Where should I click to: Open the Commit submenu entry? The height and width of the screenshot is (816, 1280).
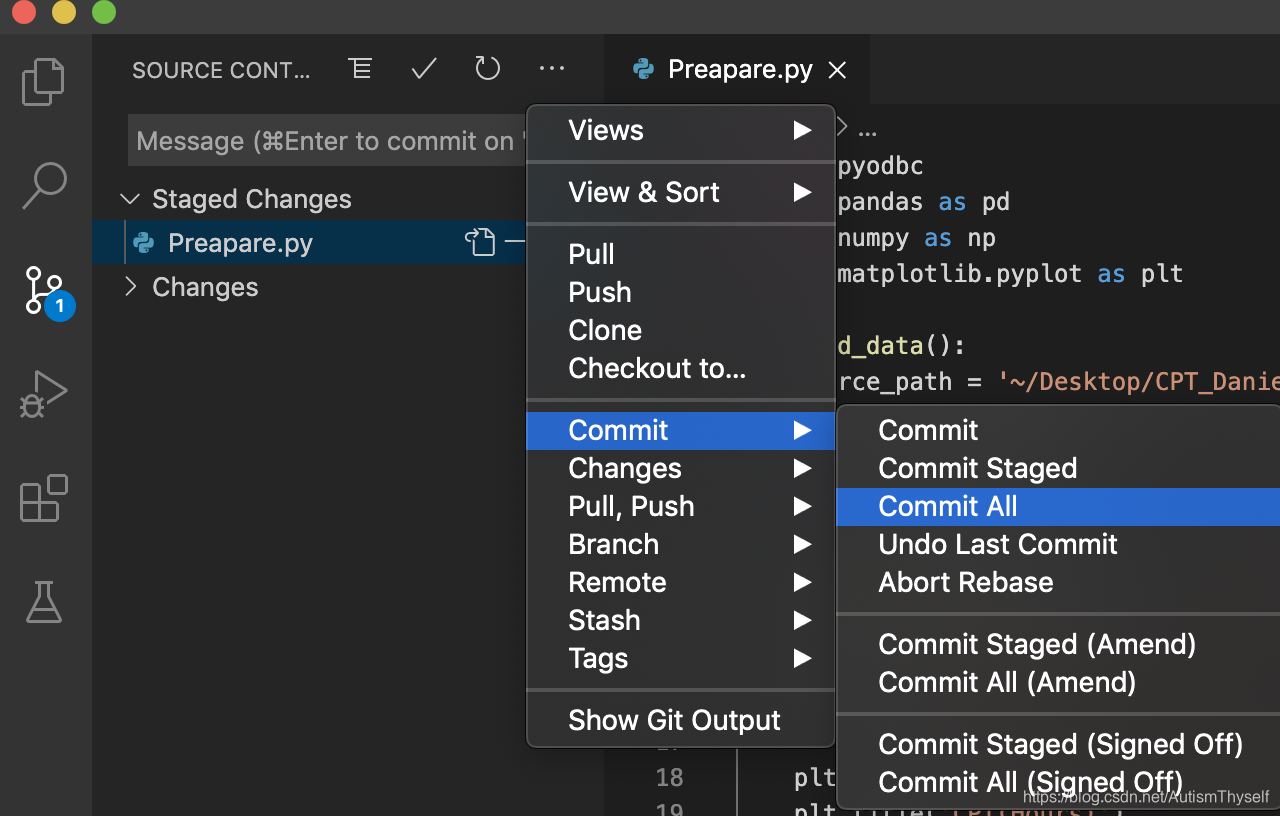click(x=681, y=431)
